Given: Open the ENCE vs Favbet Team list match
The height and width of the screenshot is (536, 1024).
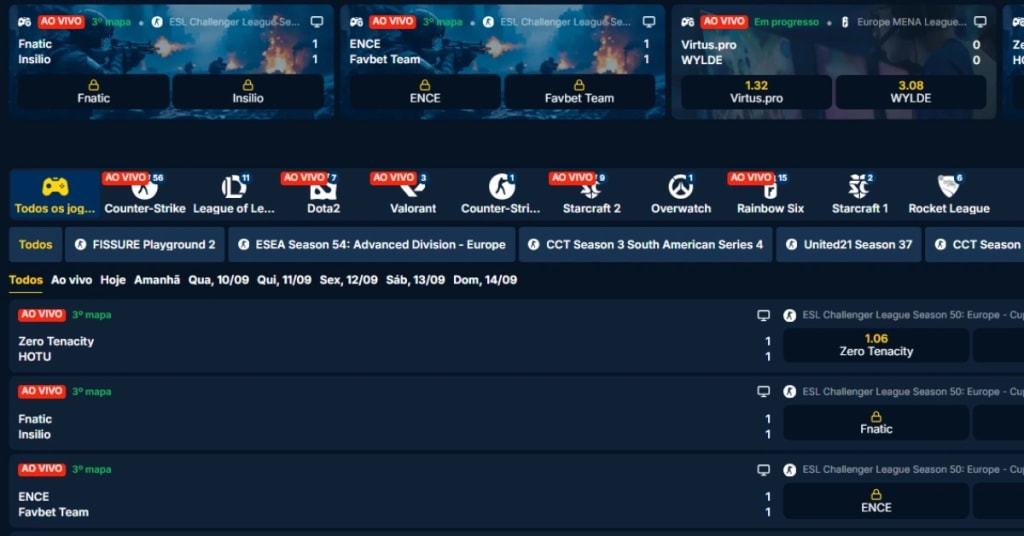Looking at the screenshot, I should click(392, 504).
